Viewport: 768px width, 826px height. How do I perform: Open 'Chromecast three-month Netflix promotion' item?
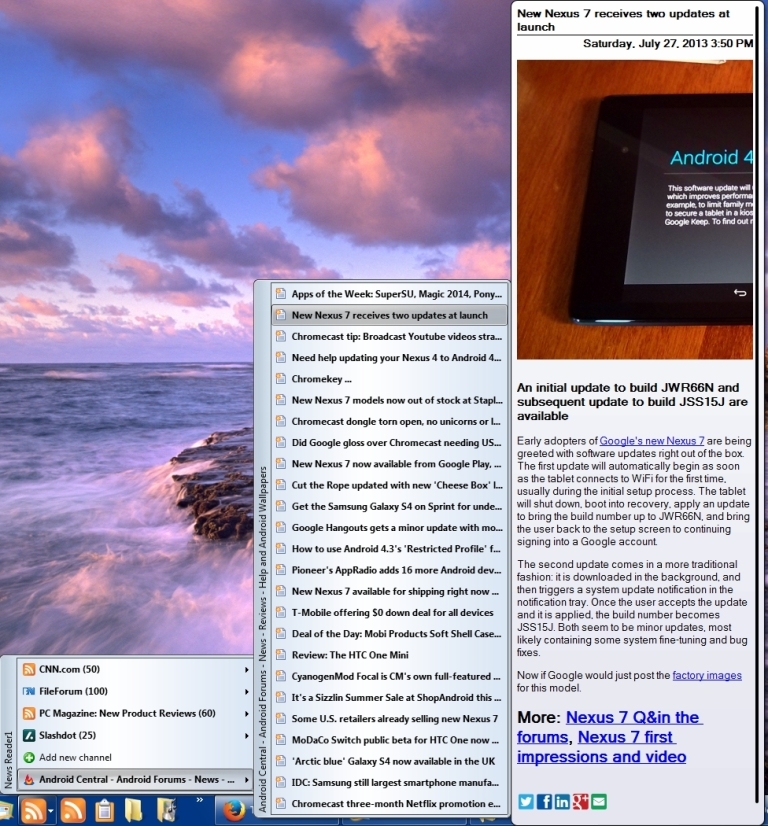[x=389, y=804]
